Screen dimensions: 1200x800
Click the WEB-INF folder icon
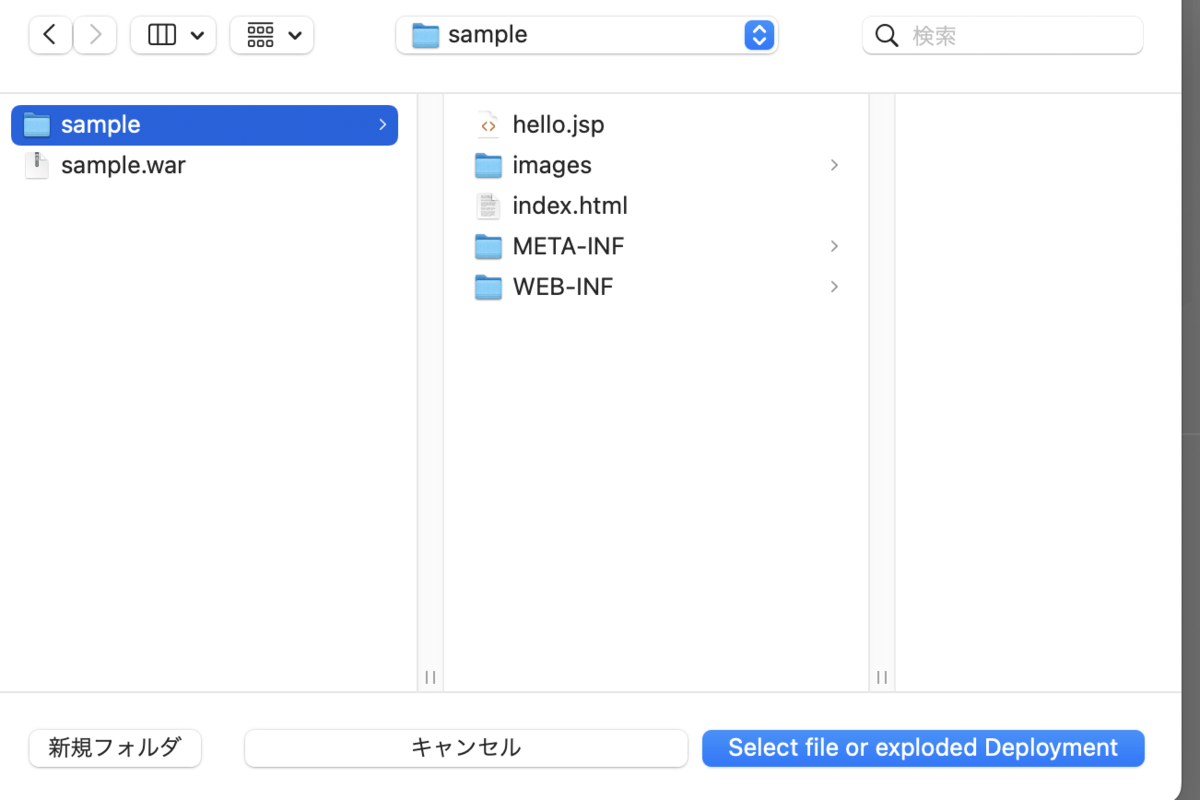(x=488, y=287)
